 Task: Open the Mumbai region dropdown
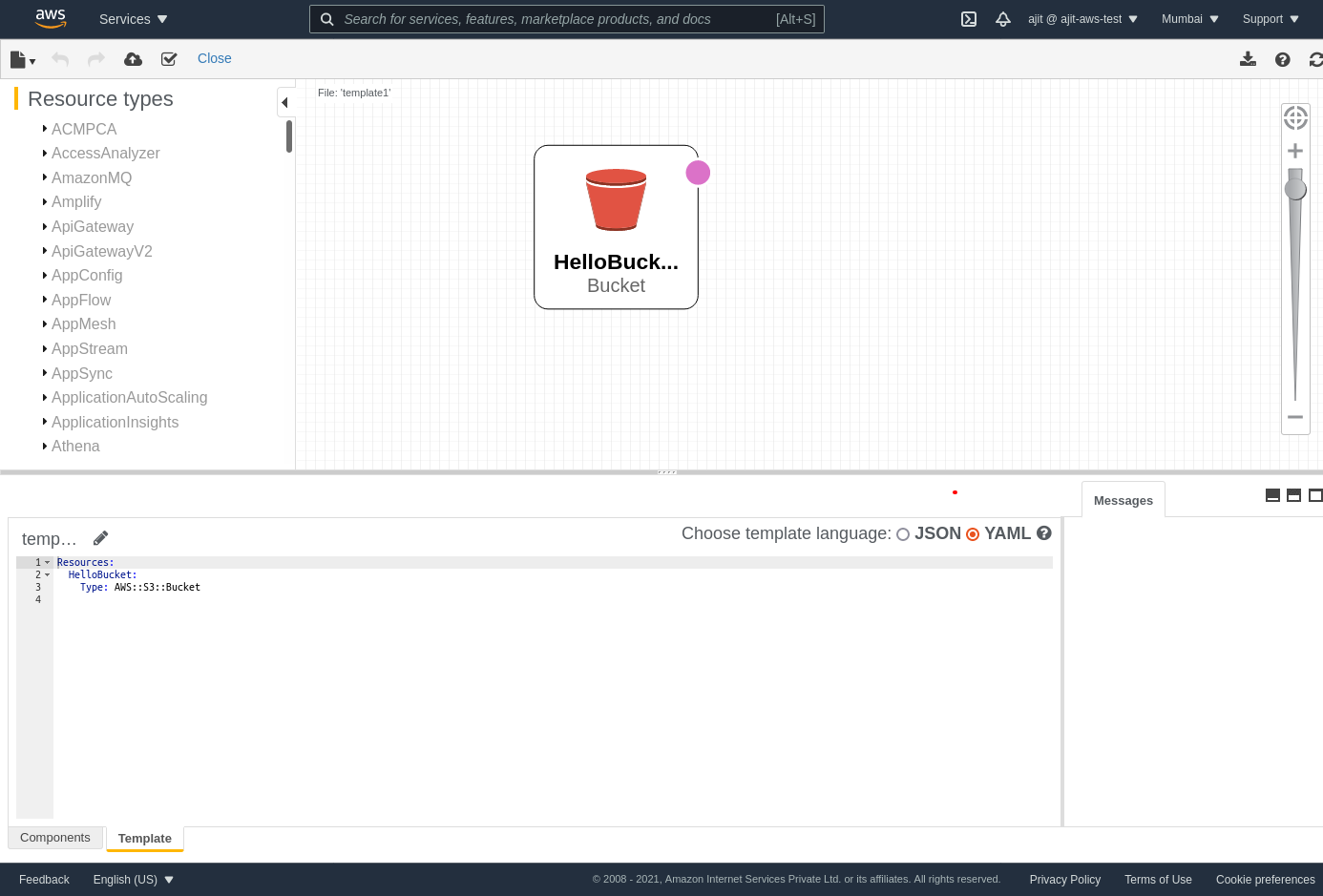(x=1190, y=19)
